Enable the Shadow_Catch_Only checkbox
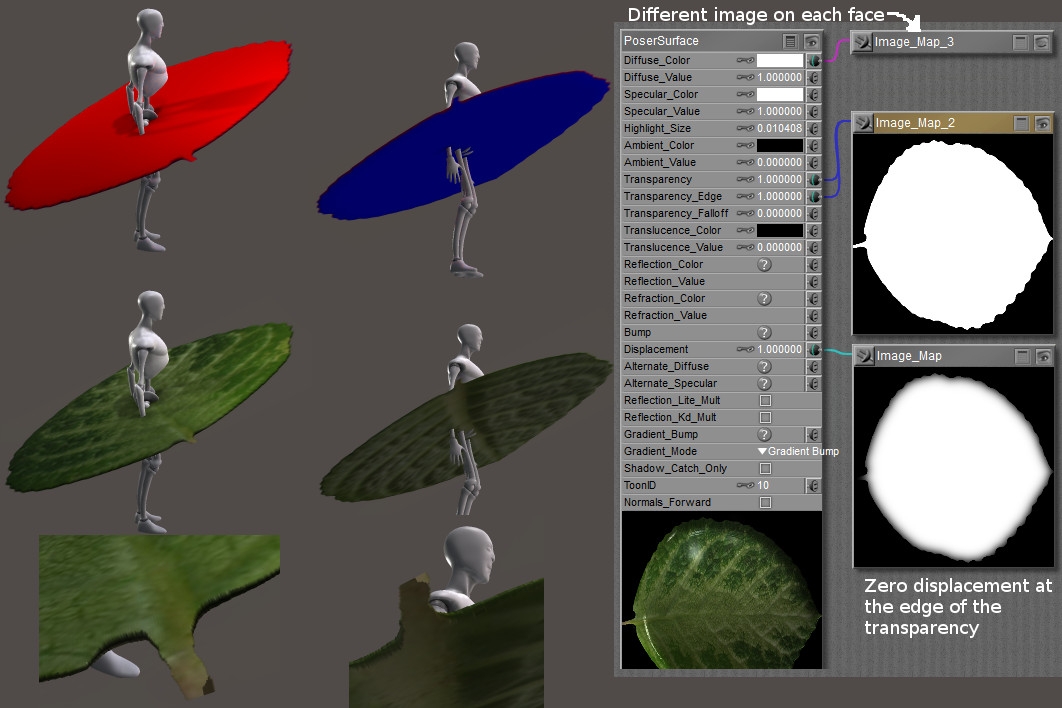 coord(765,468)
